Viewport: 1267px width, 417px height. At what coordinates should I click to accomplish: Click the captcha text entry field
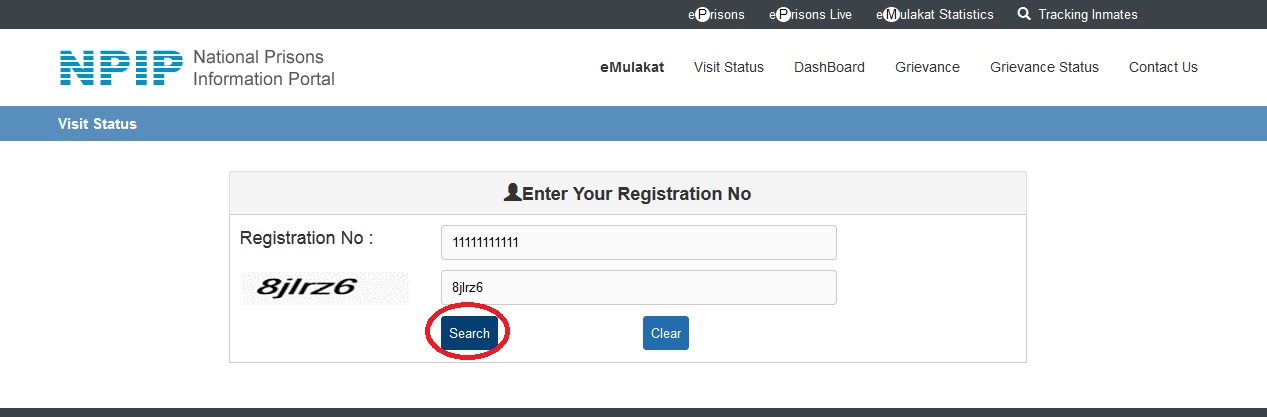coord(638,288)
